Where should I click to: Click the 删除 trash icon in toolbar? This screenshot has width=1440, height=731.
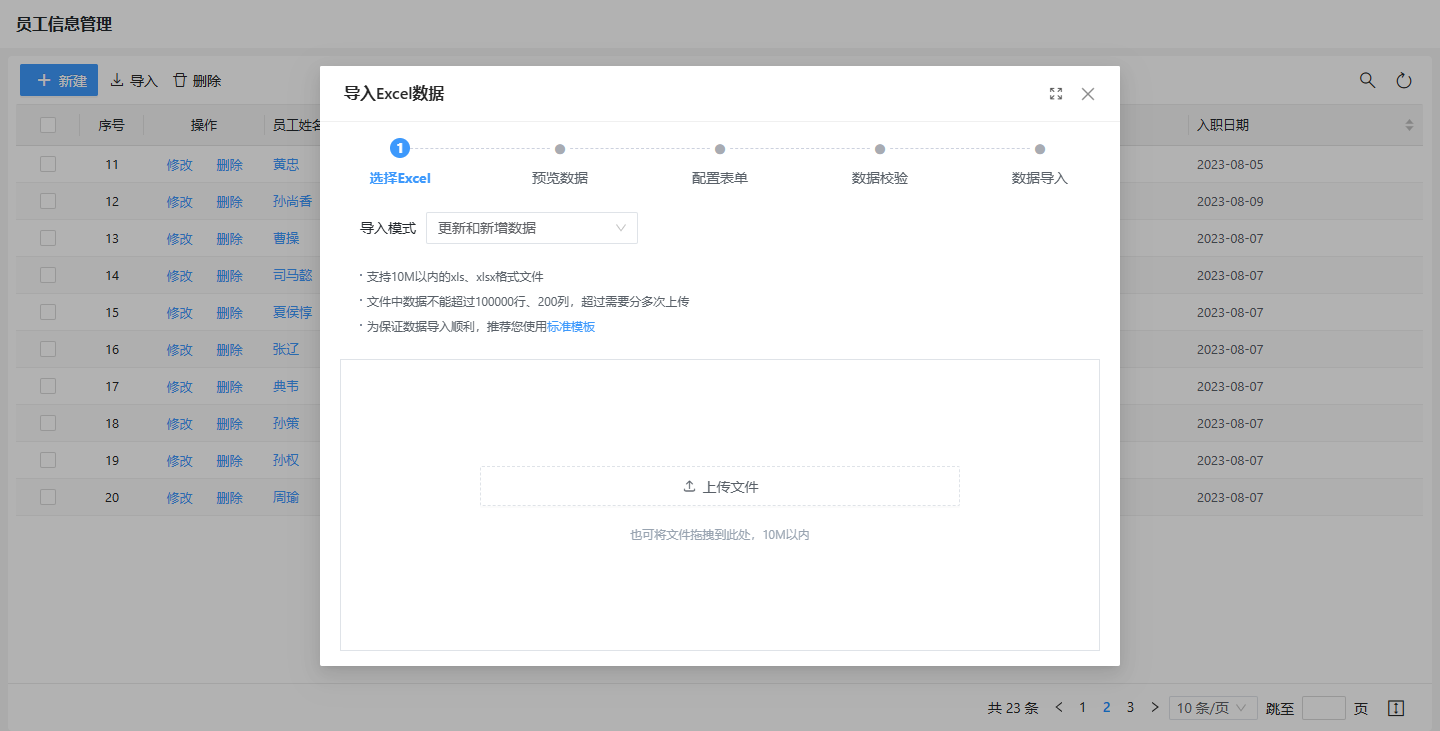click(196, 81)
